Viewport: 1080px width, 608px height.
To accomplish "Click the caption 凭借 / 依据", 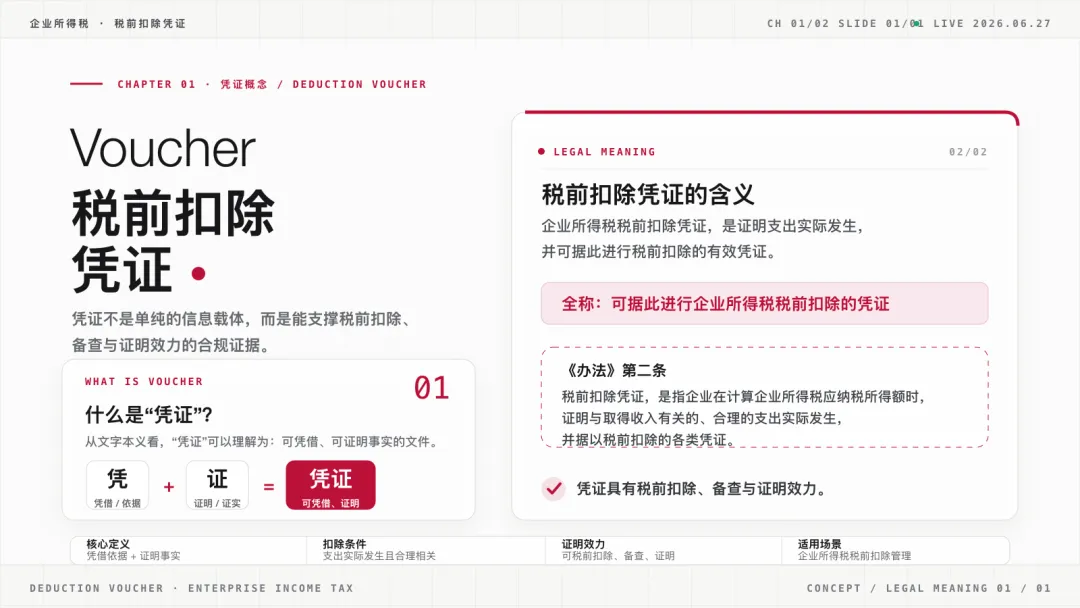I will pos(117,503).
